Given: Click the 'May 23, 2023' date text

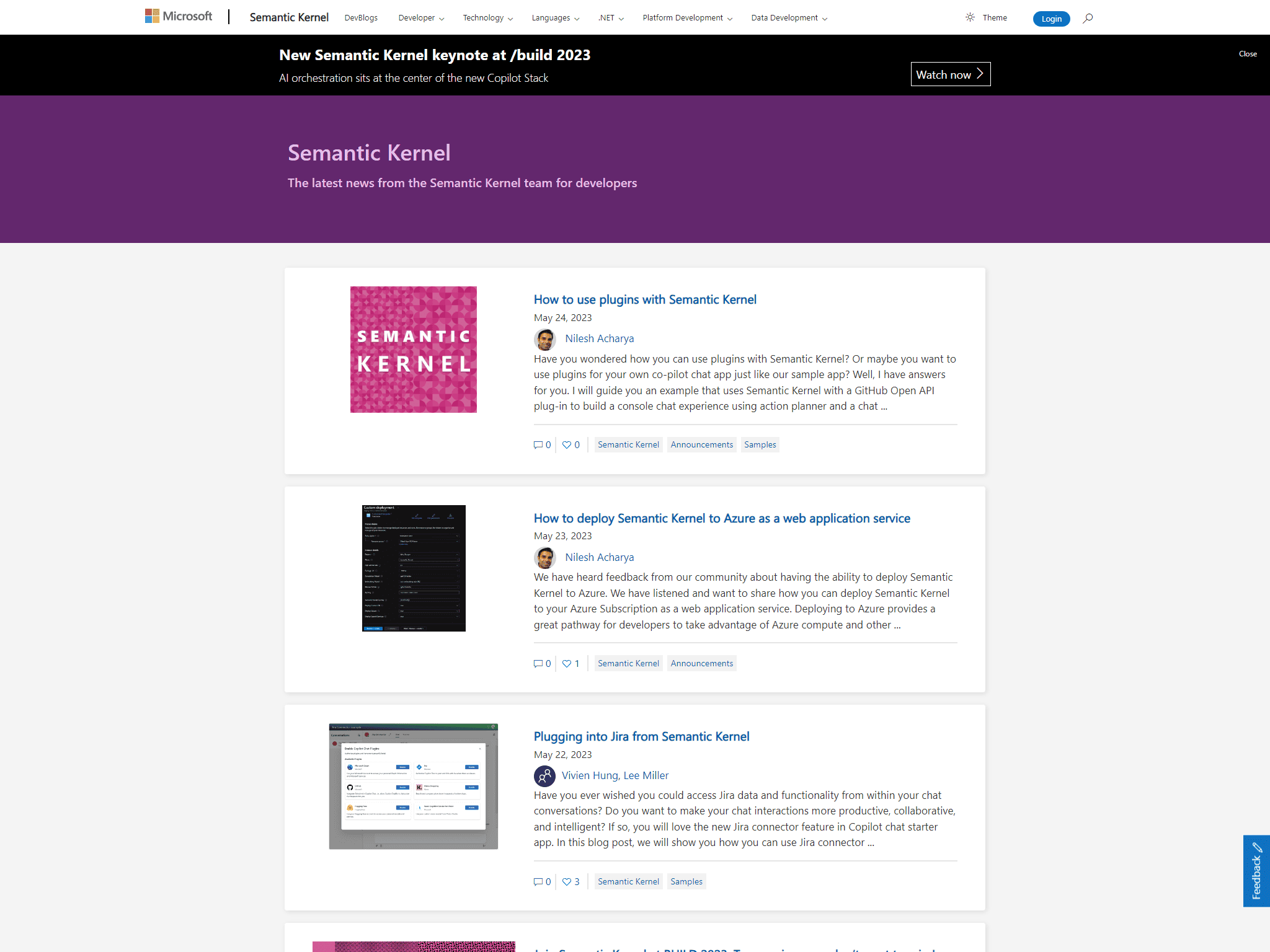Looking at the screenshot, I should point(563,536).
